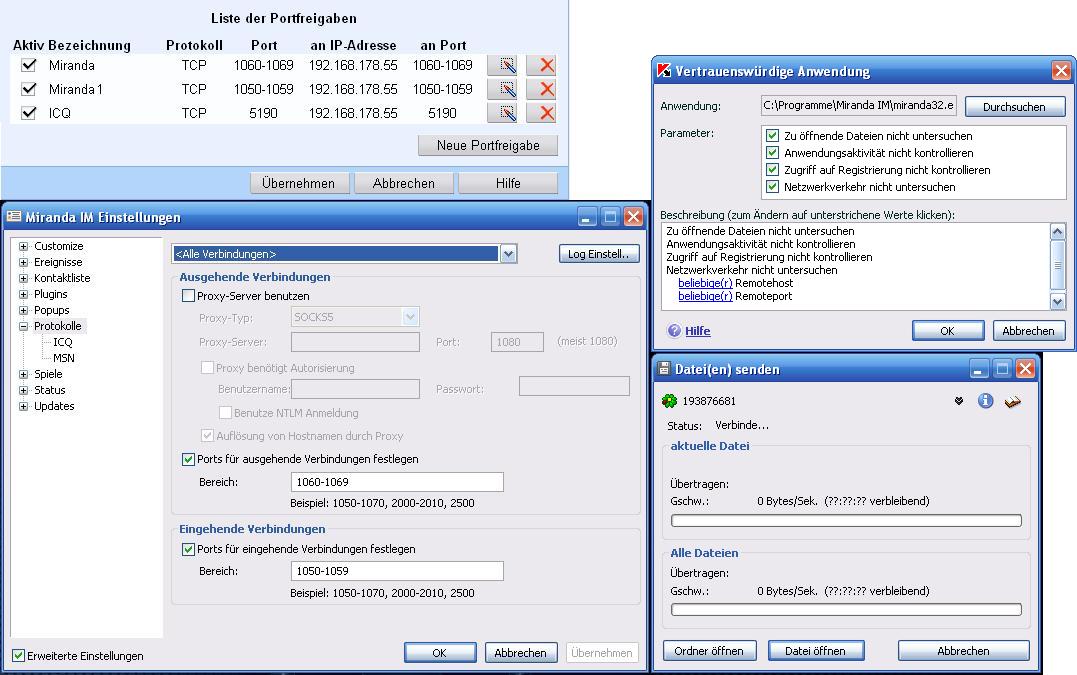Click the Miranda IM settings window title icon
1077x675 pixels.
pyautogui.click(x=13, y=217)
